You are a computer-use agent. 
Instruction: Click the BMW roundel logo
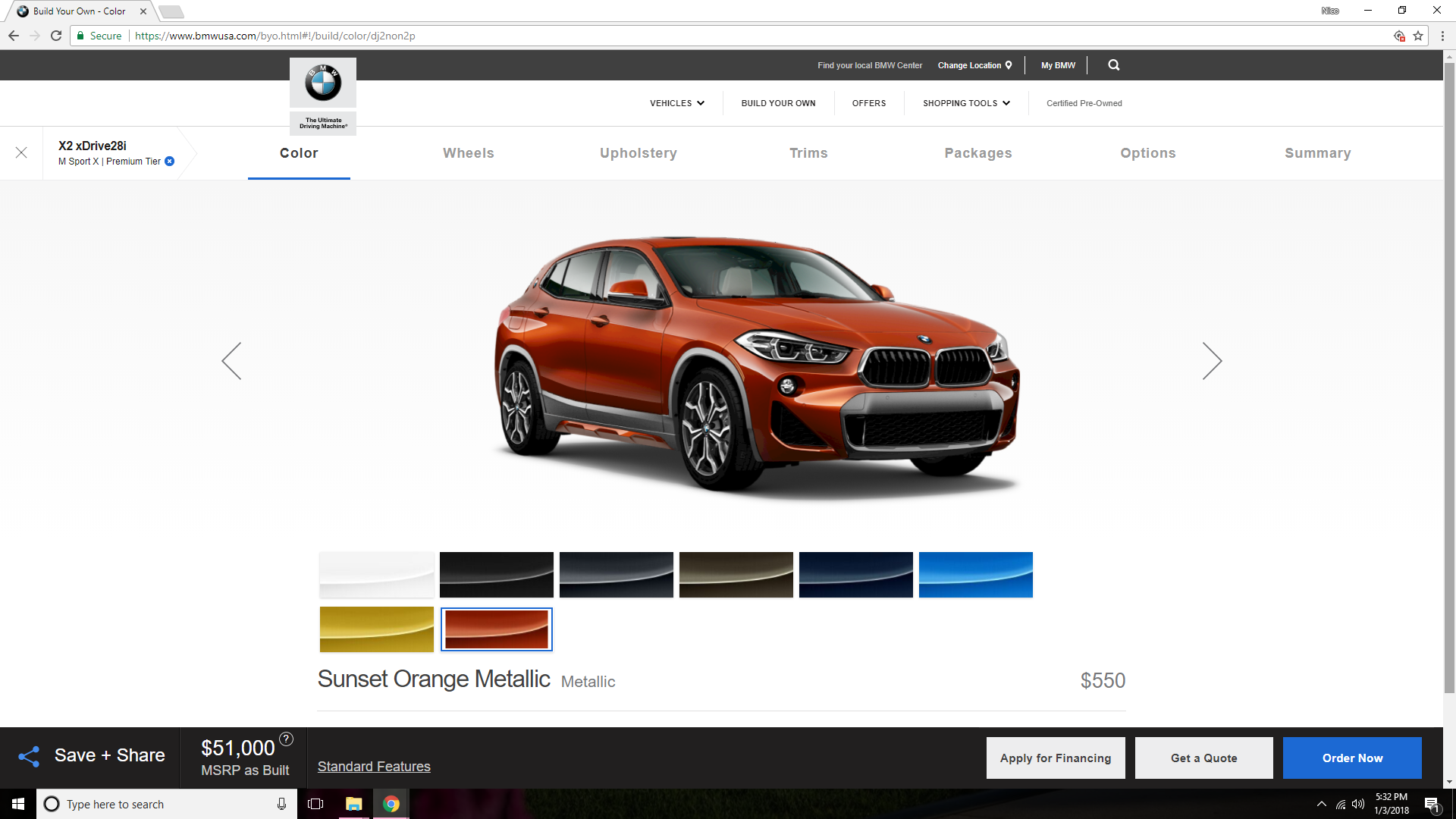[x=323, y=83]
